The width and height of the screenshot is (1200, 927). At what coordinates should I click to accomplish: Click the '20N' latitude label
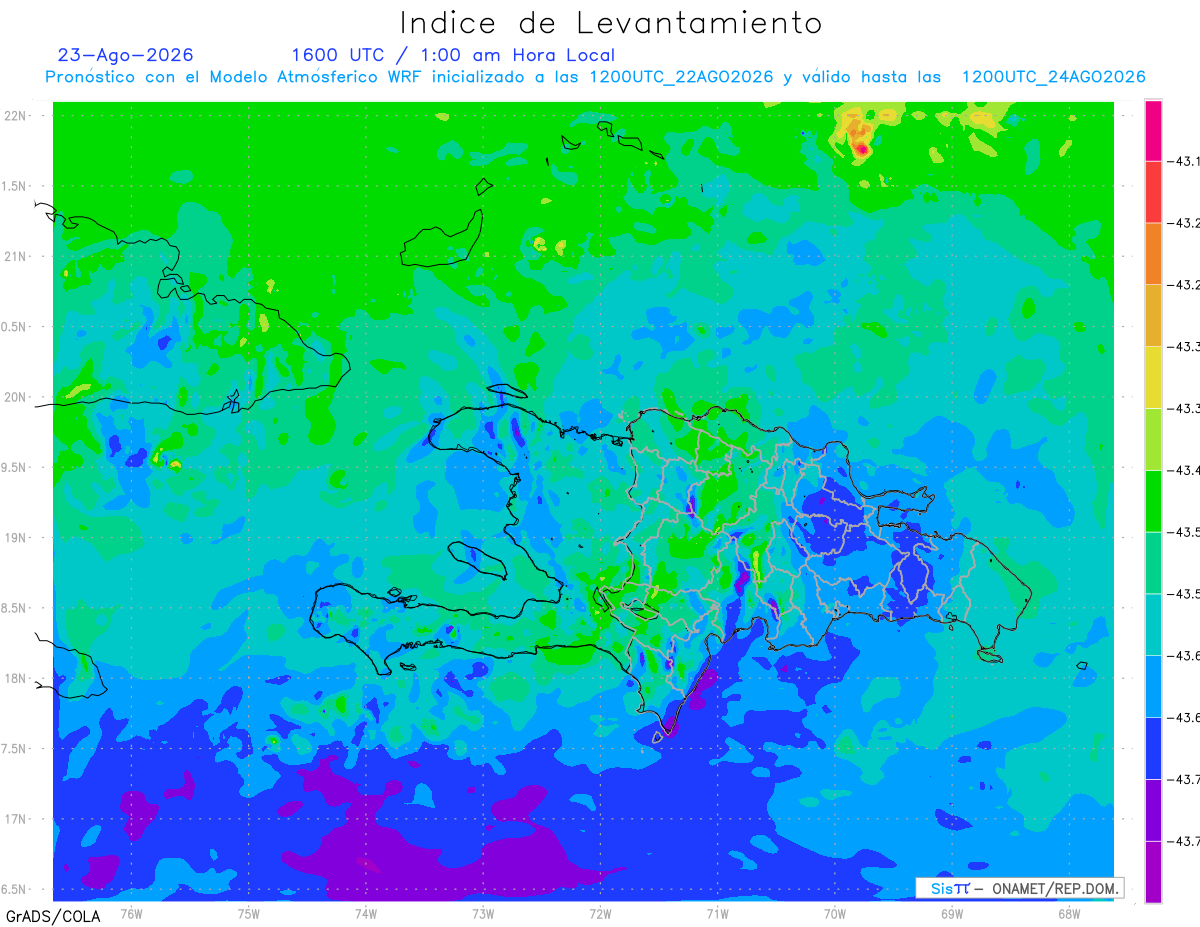[16, 397]
